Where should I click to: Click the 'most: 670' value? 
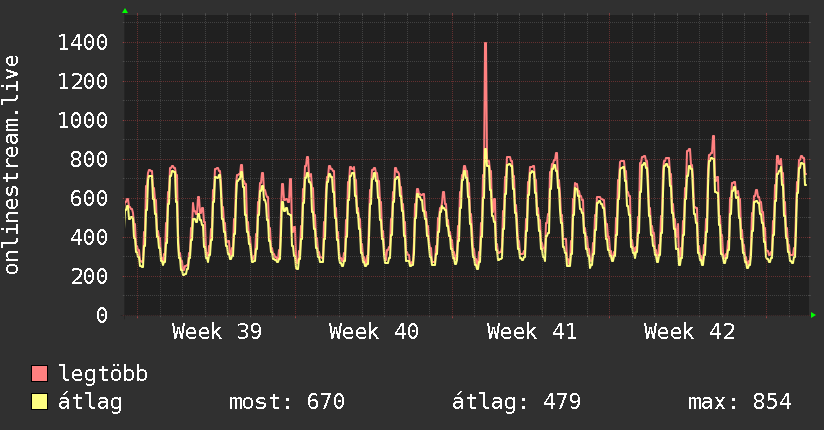pos(287,402)
